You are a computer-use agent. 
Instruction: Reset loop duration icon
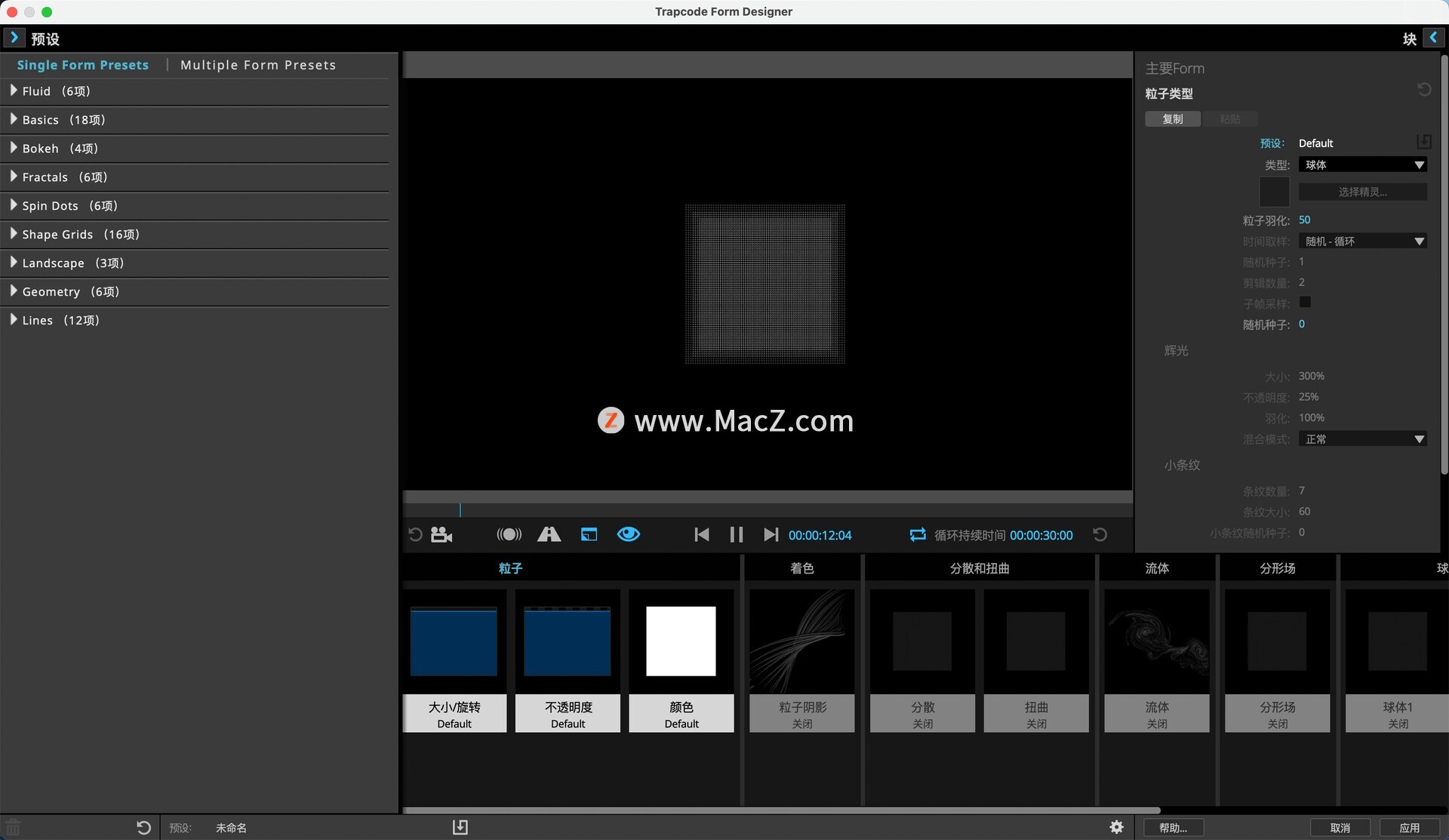[x=1100, y=535]
